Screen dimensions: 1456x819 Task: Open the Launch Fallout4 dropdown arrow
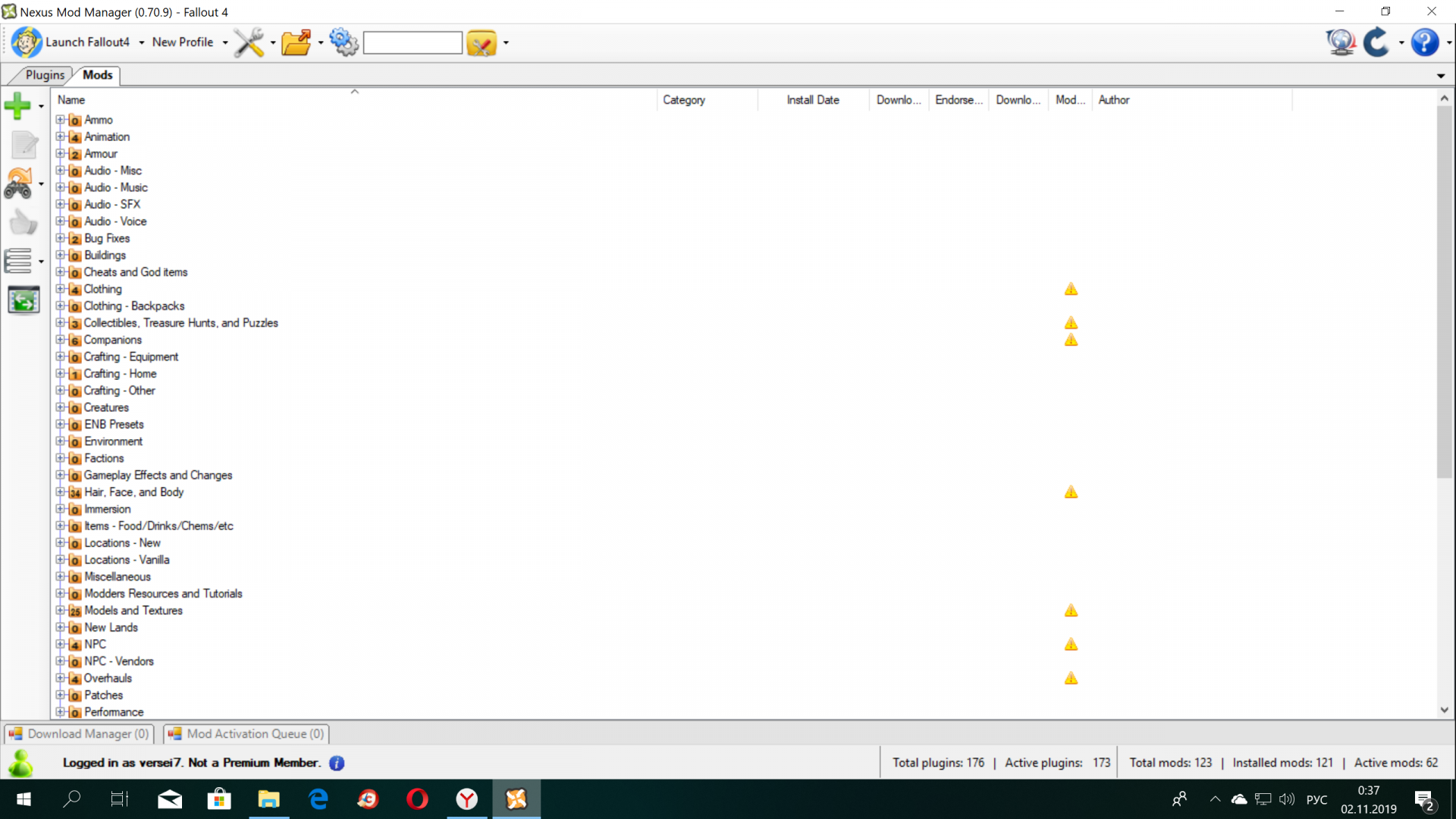[x=142, y=42]
